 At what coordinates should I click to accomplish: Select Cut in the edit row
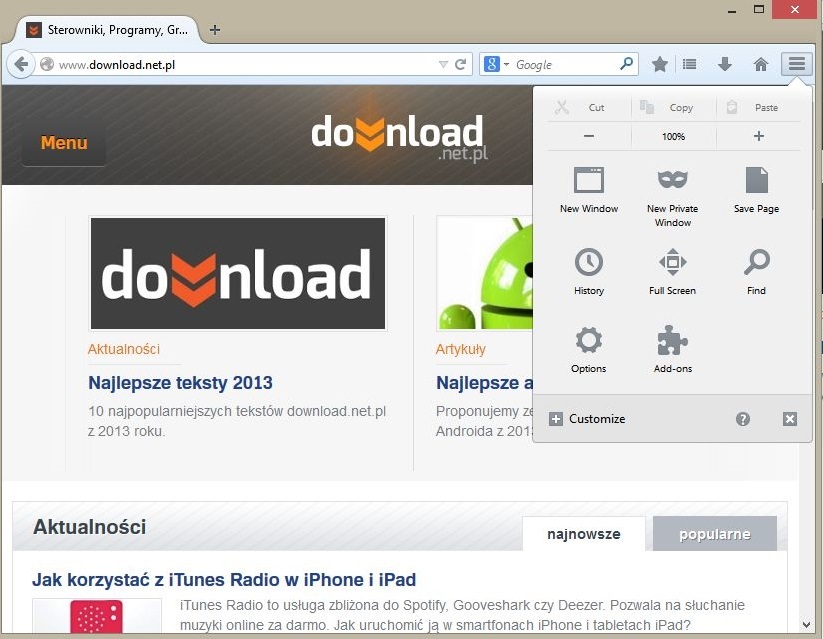tap(589, 108)
